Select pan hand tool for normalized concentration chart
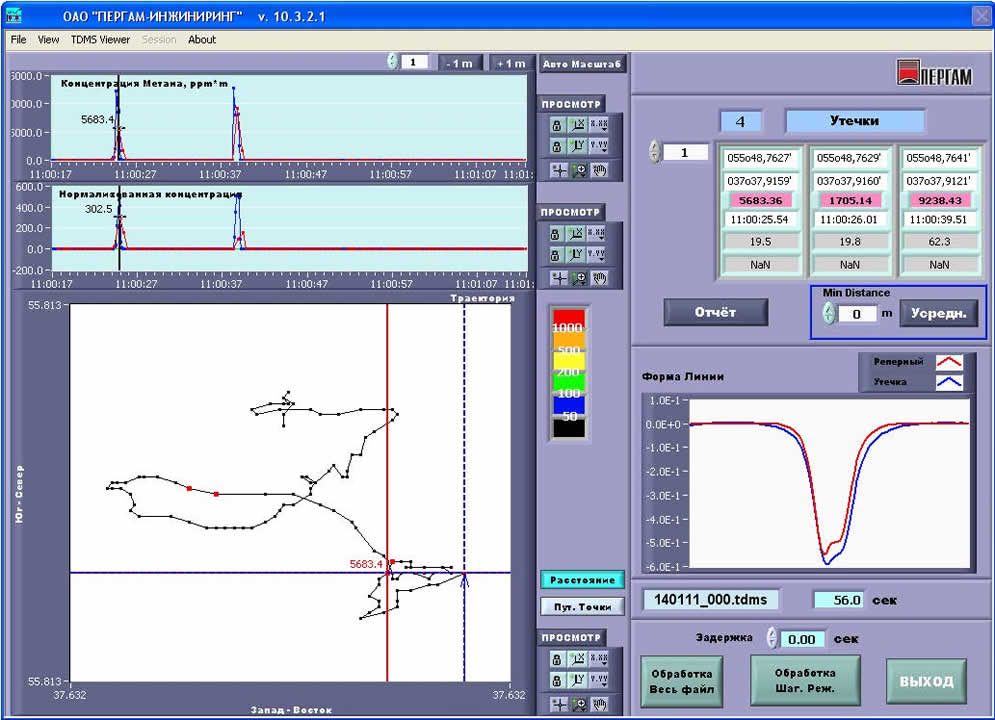Image resolution: width=995 pixels, height=720 pixels. tap(599, 278)
